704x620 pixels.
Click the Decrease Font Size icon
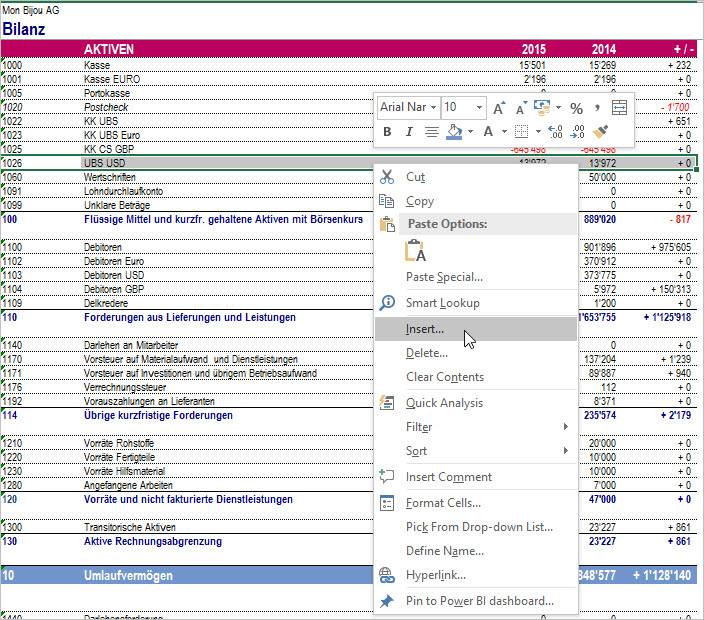click(x=522, y=107)
